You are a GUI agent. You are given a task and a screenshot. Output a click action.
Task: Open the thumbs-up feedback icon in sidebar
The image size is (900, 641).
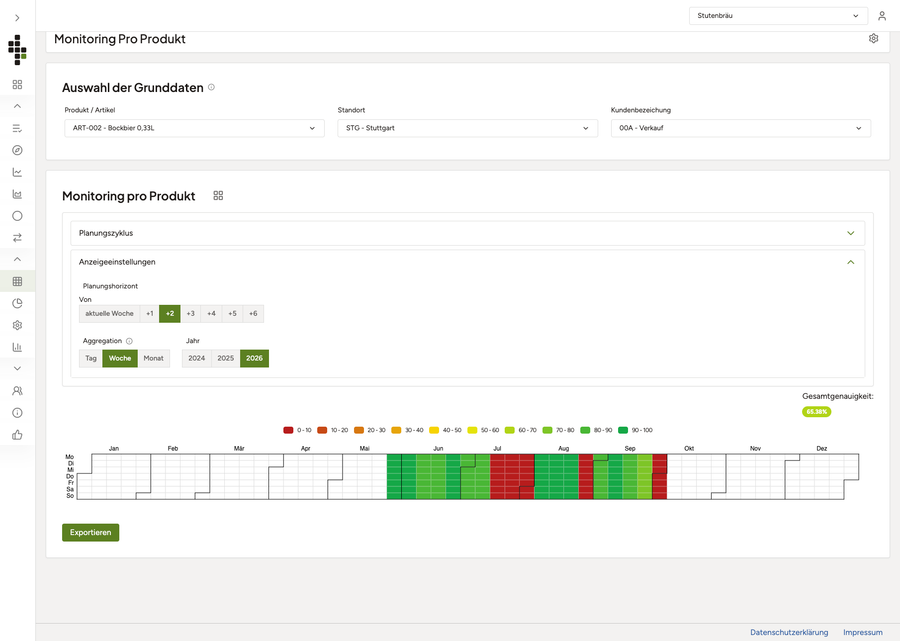[x=17, y=435]
